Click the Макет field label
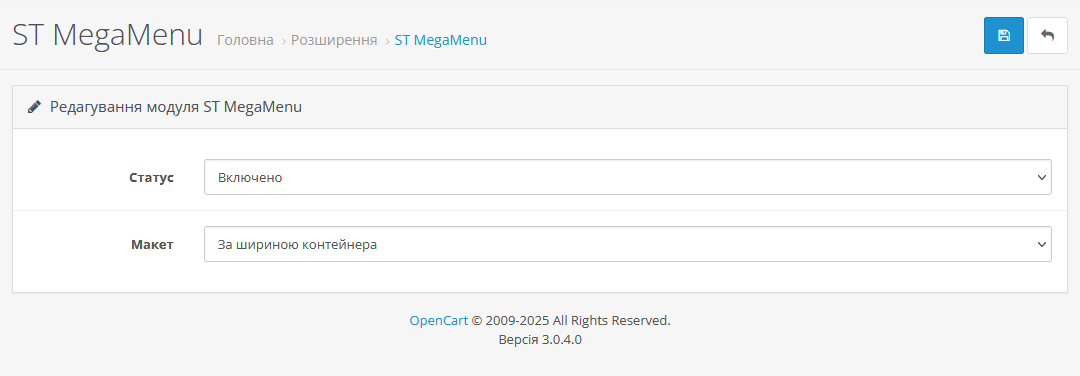1080x376 pixels. pos(152,244)
